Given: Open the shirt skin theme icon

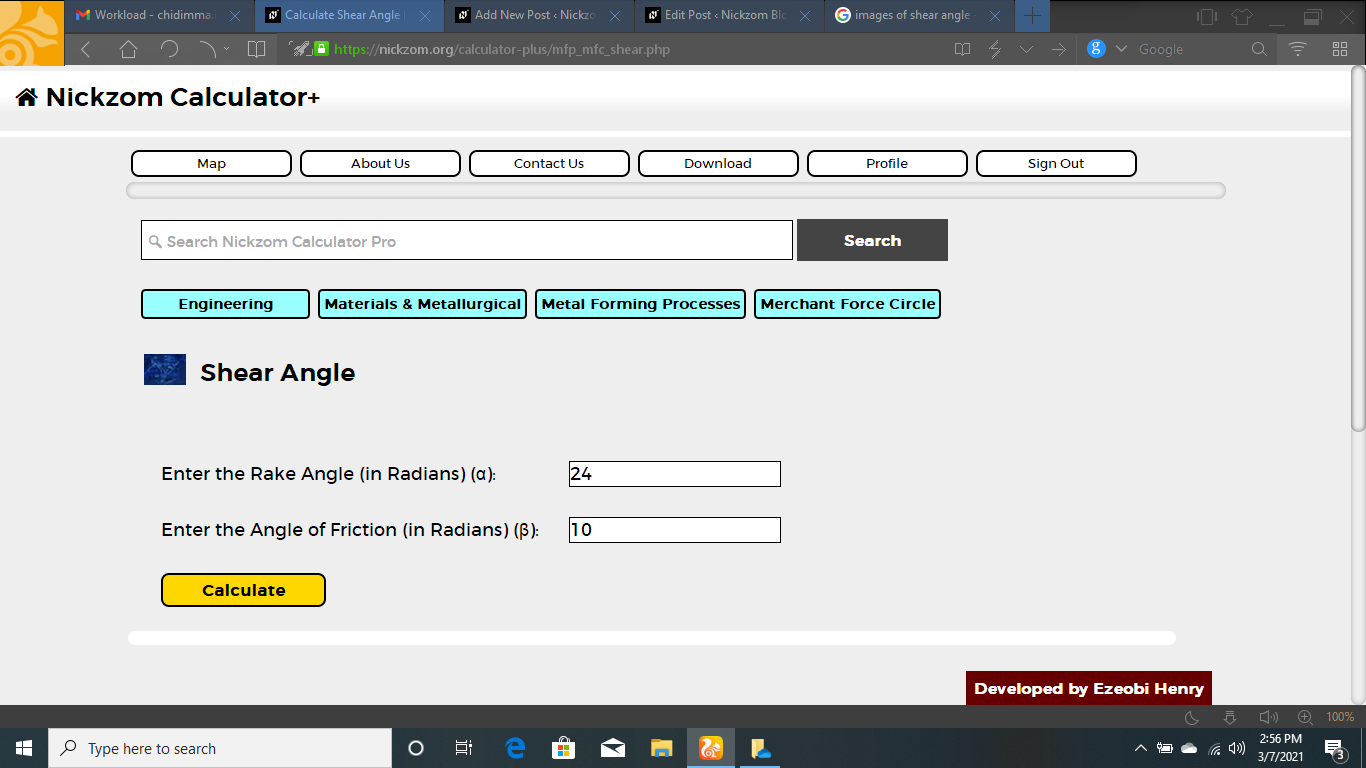Looking at the screenshot, I should click(x=1242, y=16).
